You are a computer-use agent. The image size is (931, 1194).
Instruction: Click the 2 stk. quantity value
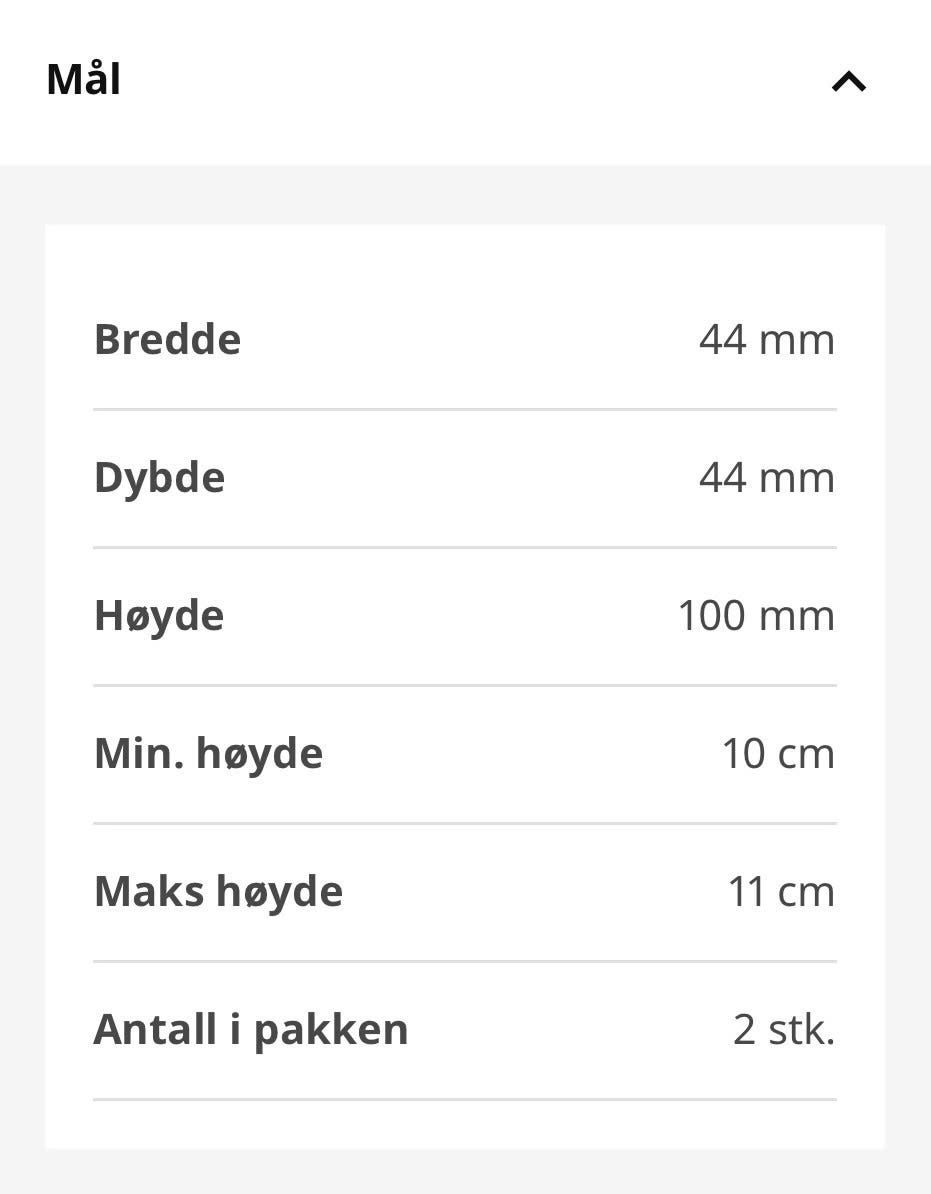coord(783,1030)
